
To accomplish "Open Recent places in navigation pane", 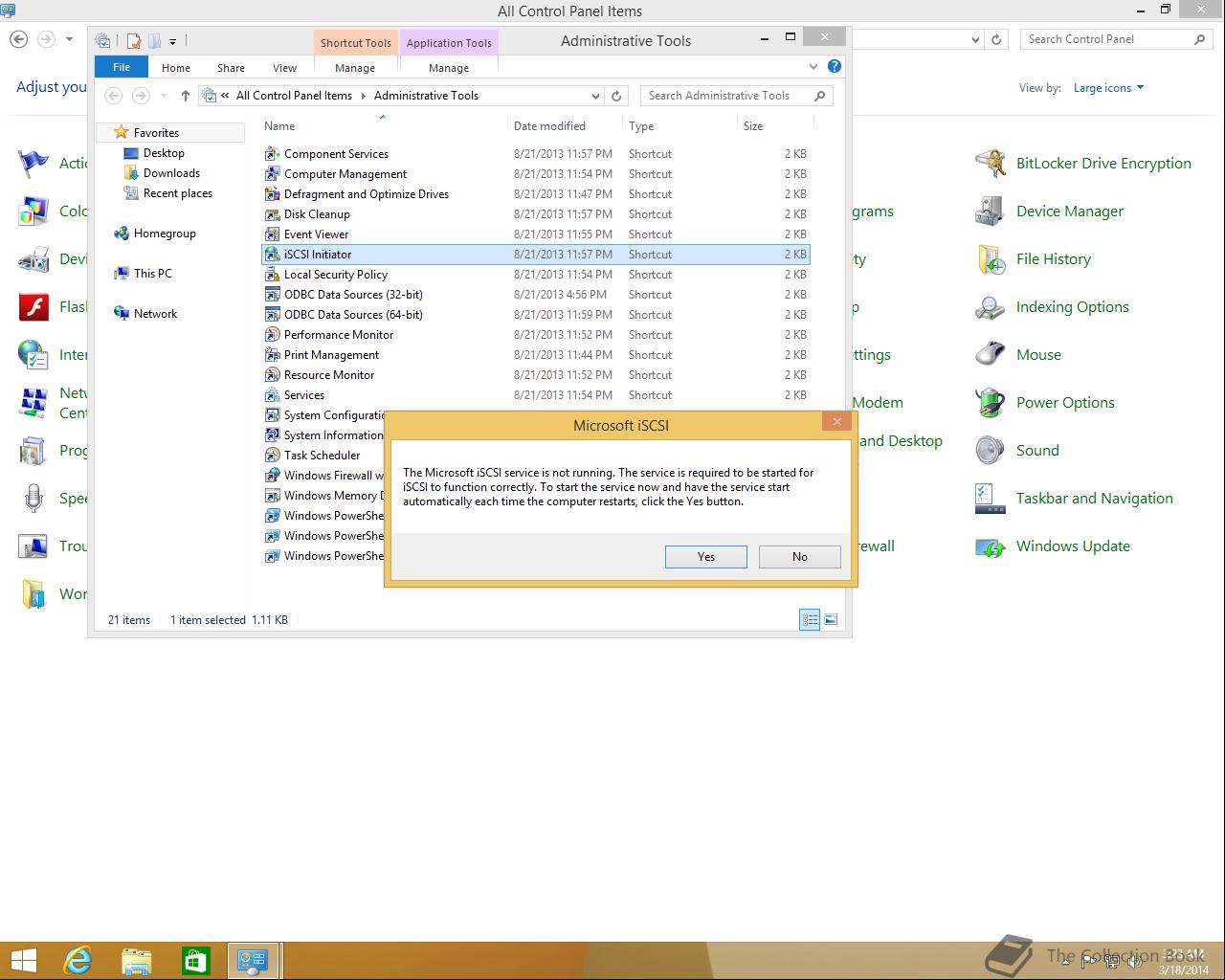I will [177, 193].
